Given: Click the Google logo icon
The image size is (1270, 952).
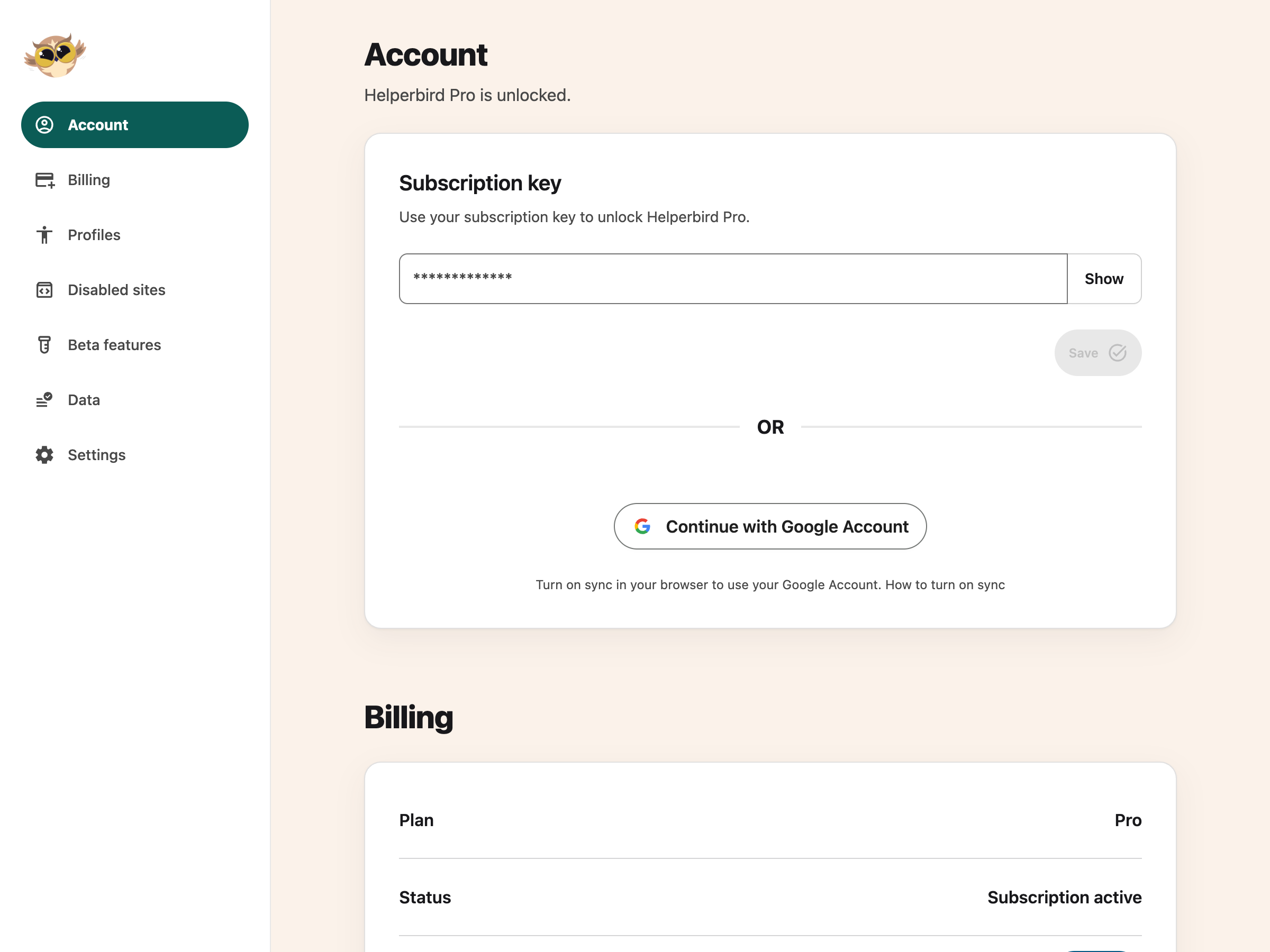Looking at the screenshot, I should point(642,526).
